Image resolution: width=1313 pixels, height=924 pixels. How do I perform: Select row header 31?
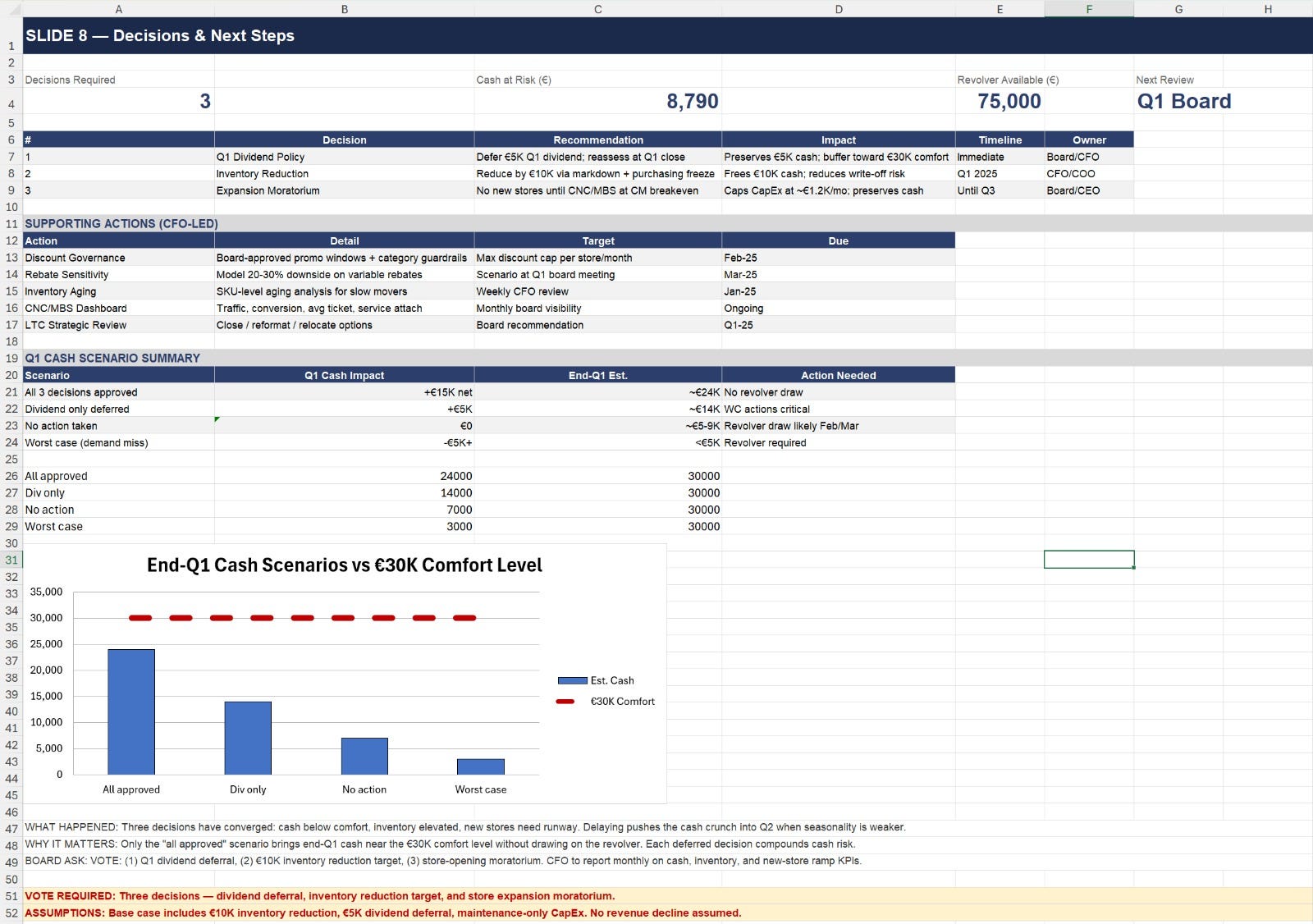coord(11,560)
